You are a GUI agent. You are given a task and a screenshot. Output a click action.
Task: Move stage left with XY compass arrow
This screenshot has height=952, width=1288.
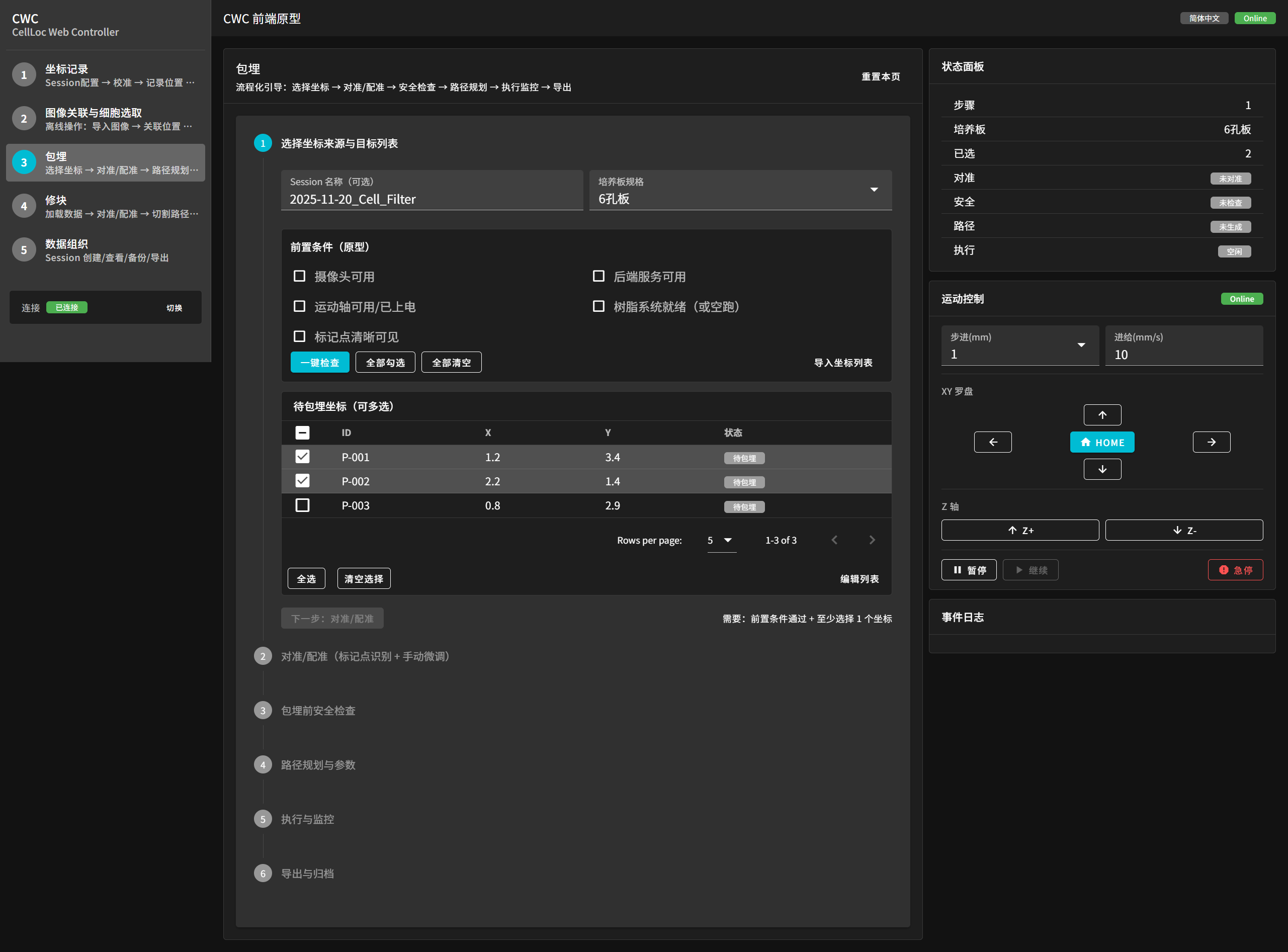(992, 442)
